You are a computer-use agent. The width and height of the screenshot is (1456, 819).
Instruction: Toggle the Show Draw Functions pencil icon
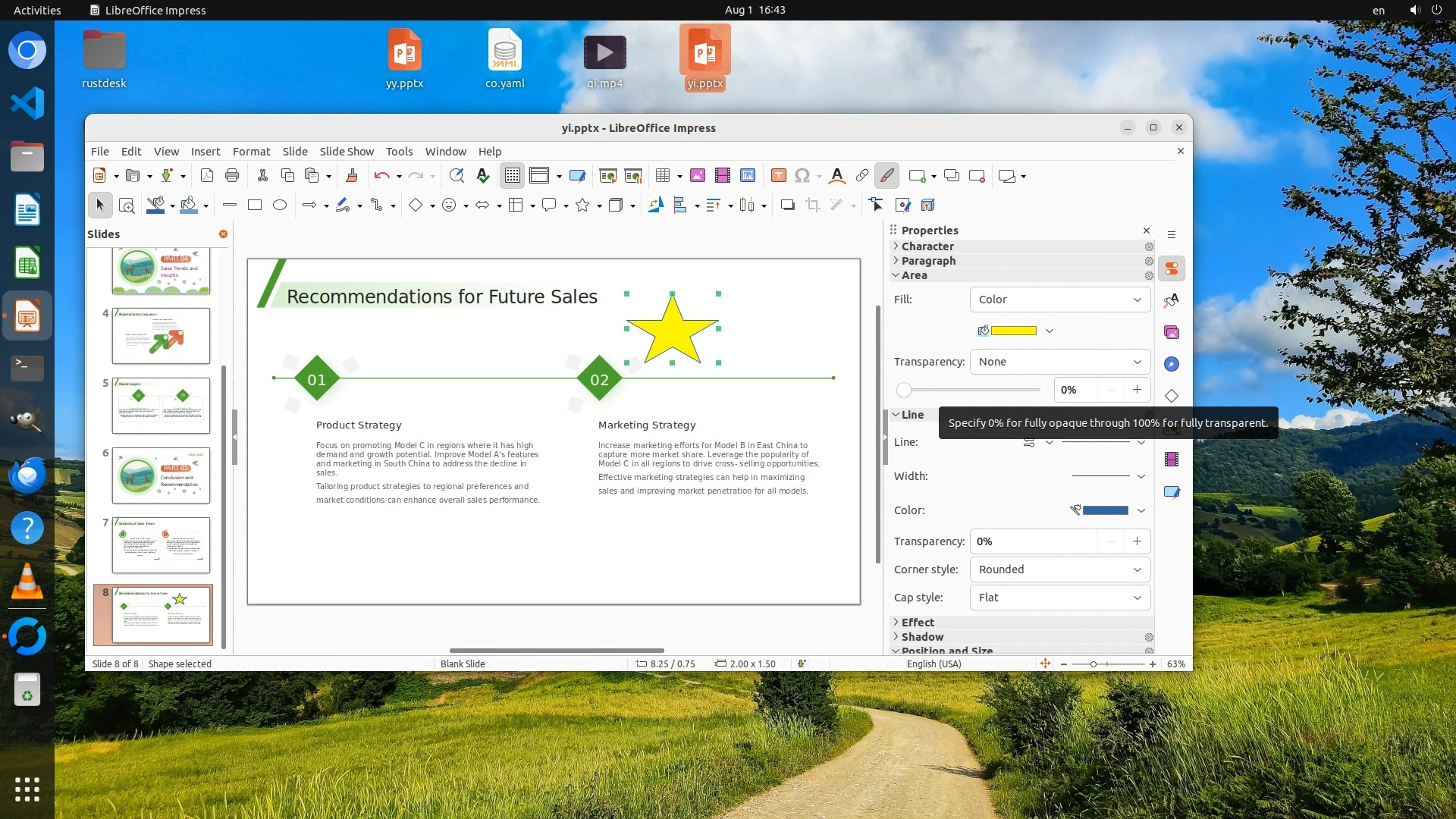pos(886,176)
